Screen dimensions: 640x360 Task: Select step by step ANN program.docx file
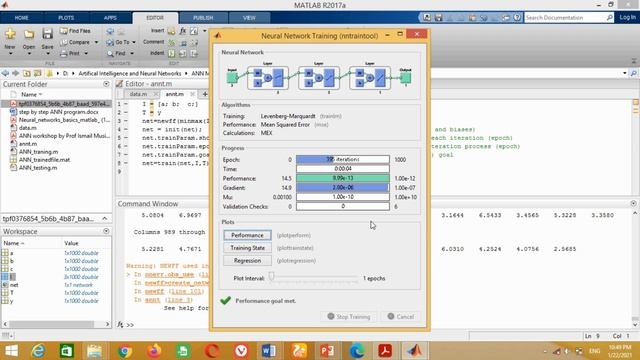(58, 112)
